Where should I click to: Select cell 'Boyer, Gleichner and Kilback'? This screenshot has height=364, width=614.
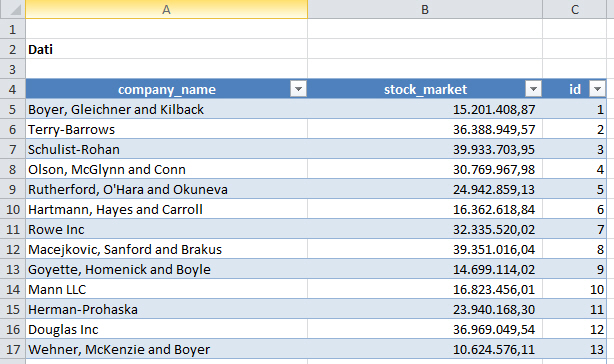[x=166, y=109]
